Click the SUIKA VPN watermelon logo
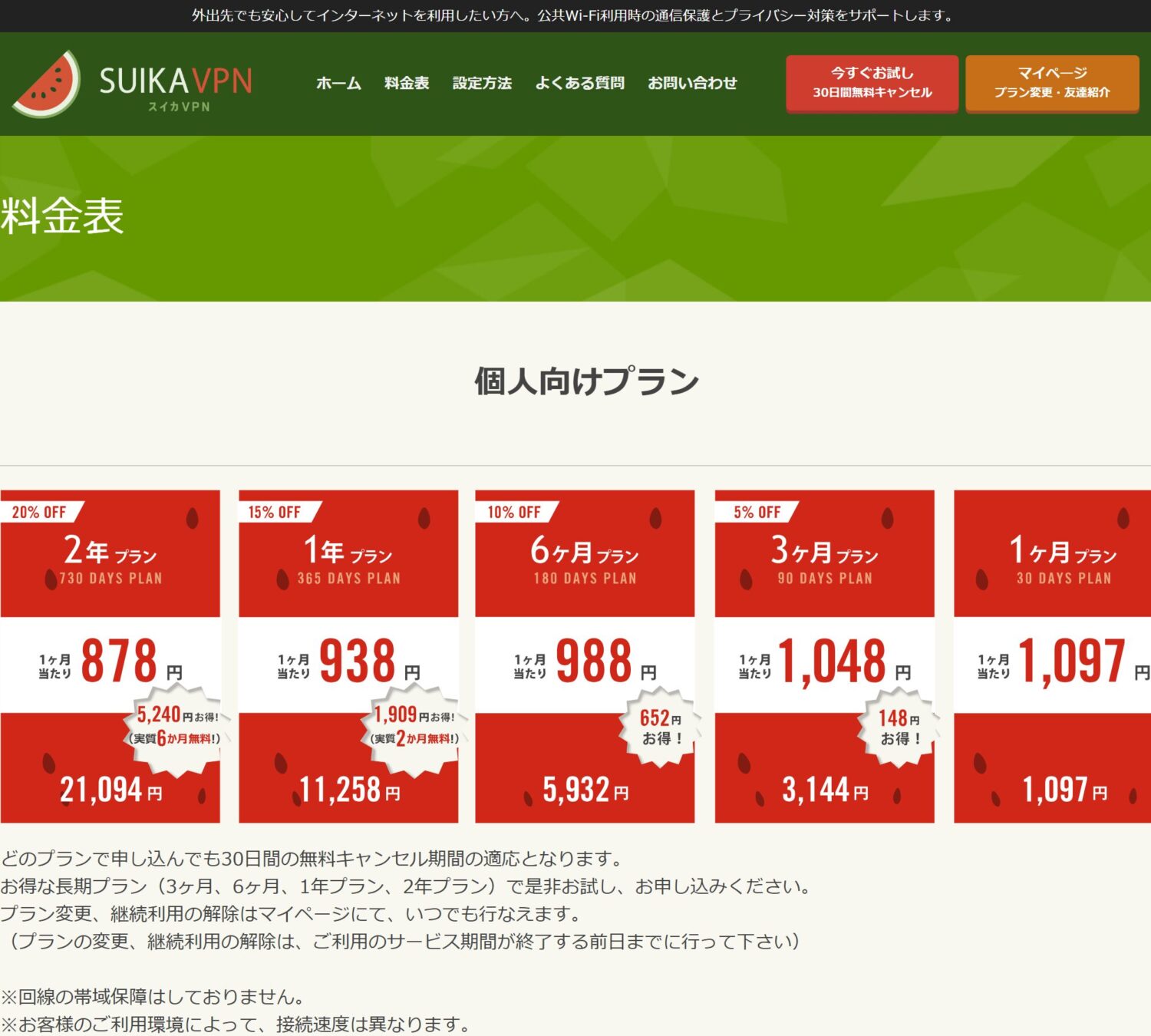This screenshot has width=1151, height=1036. click(x=133, y=84)
